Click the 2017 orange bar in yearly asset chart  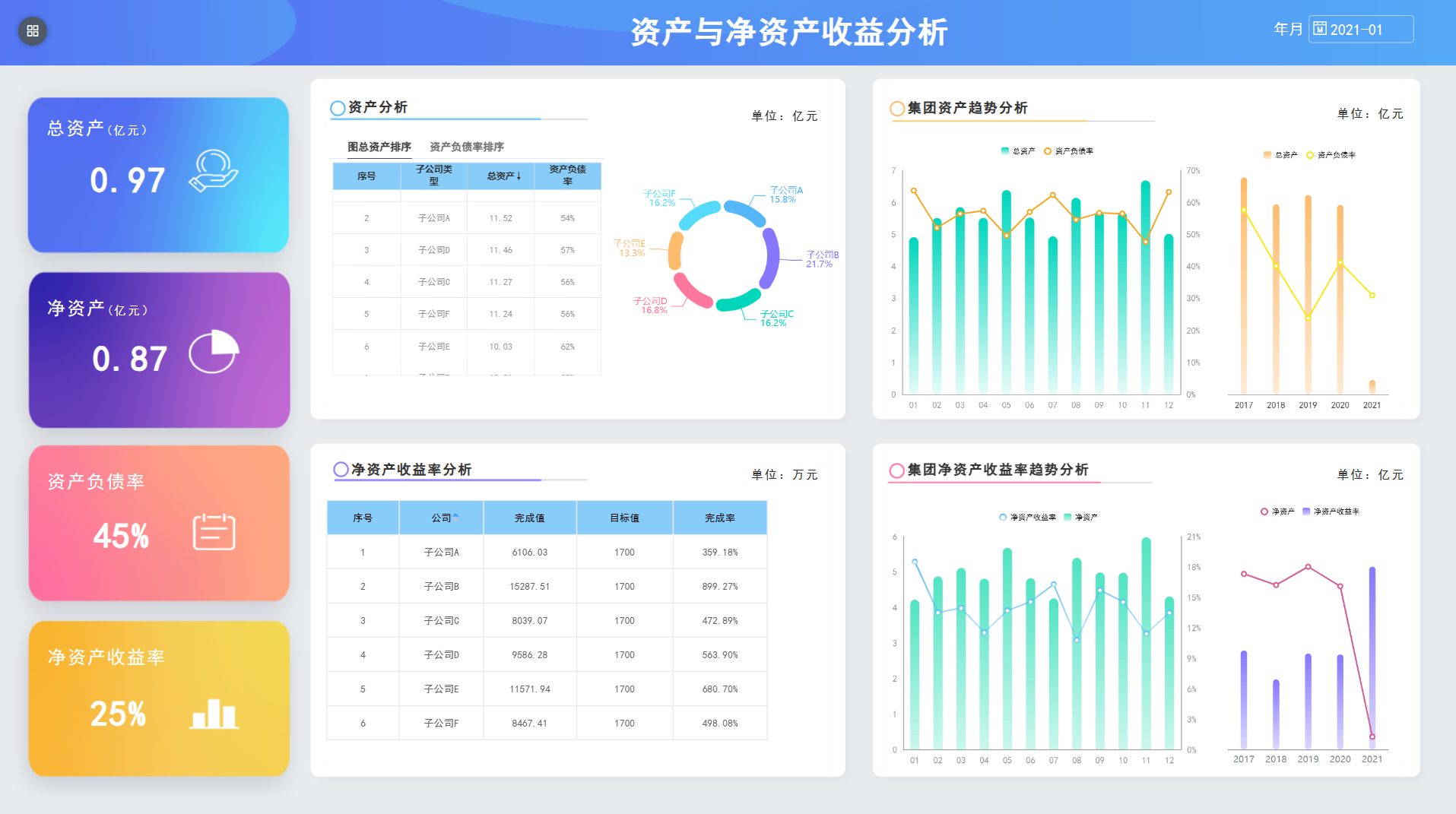(x=1244, y=285)
